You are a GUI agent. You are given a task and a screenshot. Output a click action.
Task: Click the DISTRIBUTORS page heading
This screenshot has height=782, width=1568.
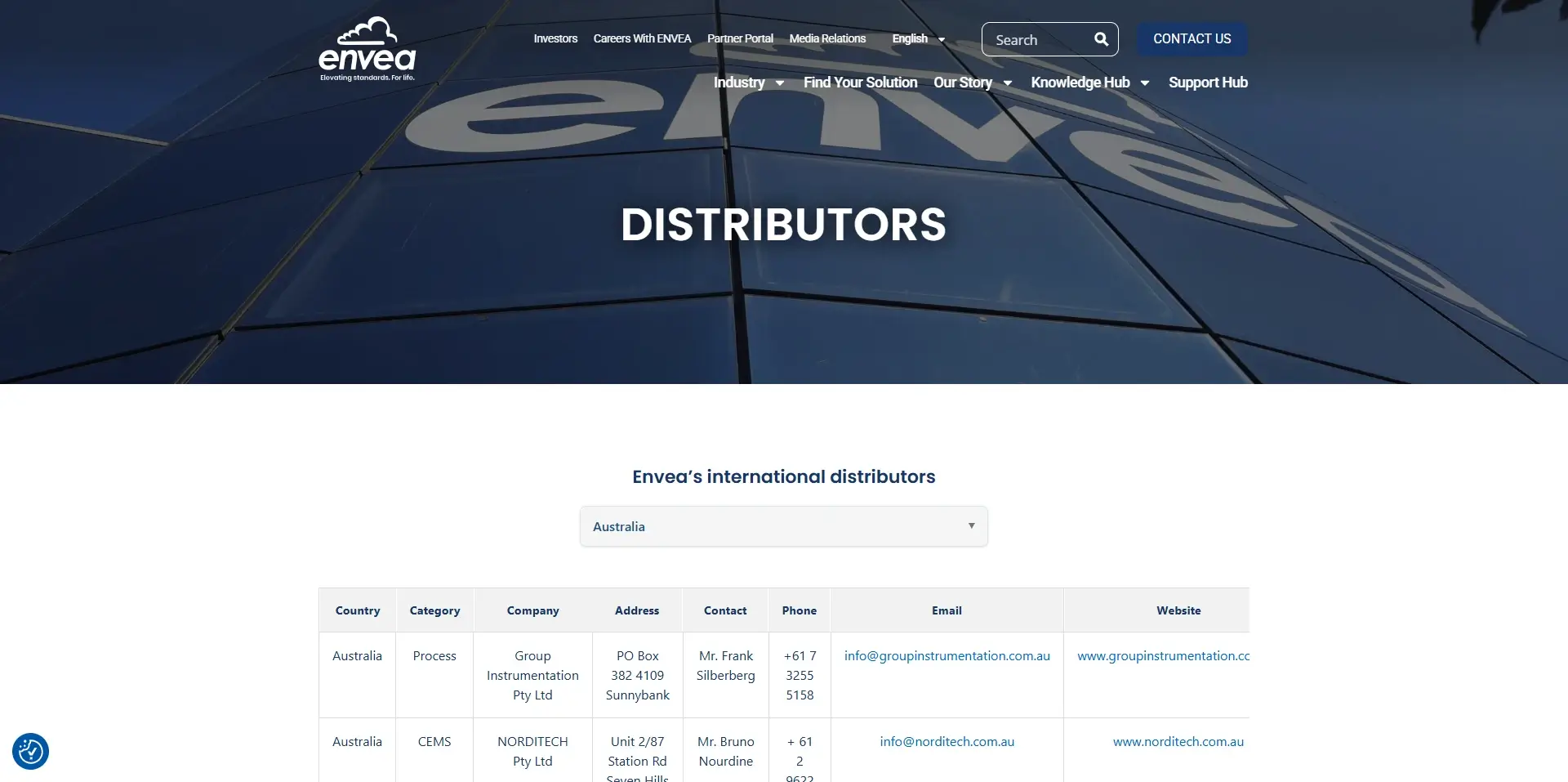(x=783, y=225)
